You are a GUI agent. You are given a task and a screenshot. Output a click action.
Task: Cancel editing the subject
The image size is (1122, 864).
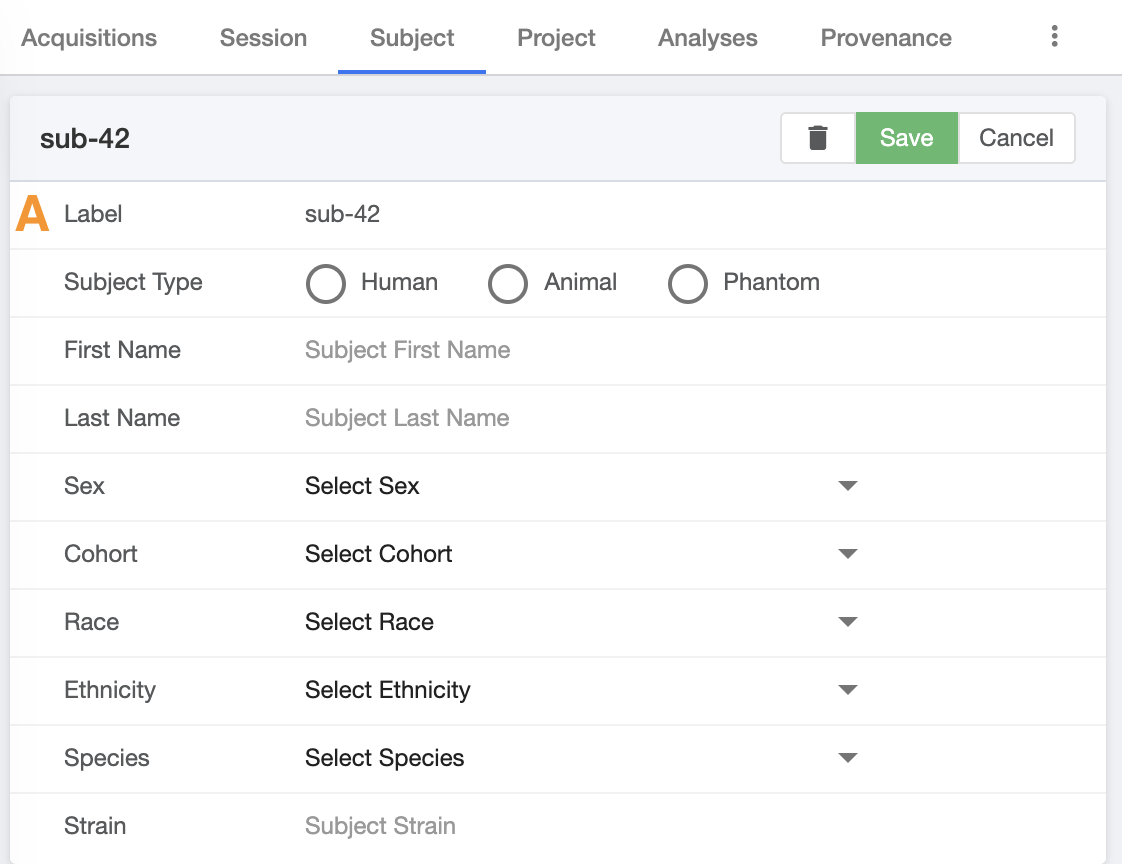[x=1016, y=138]
